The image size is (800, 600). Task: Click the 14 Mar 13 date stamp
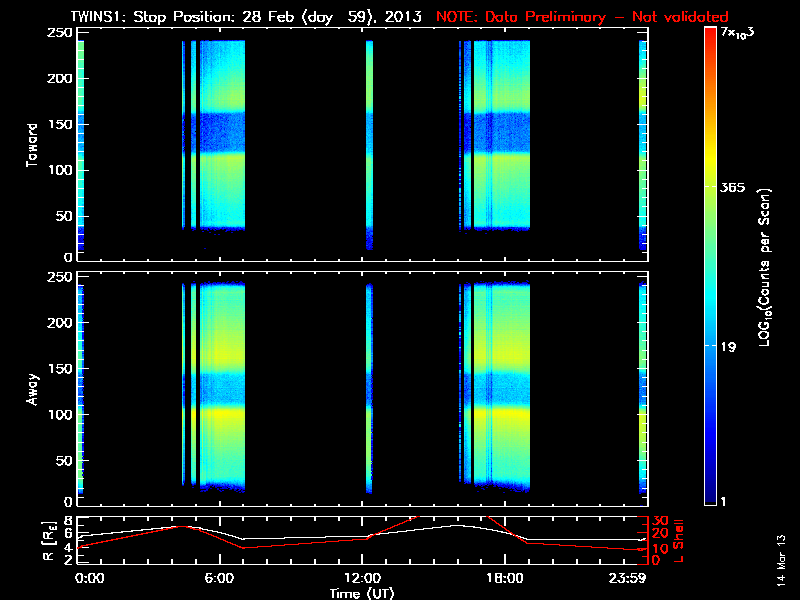[x=781, y=558]
